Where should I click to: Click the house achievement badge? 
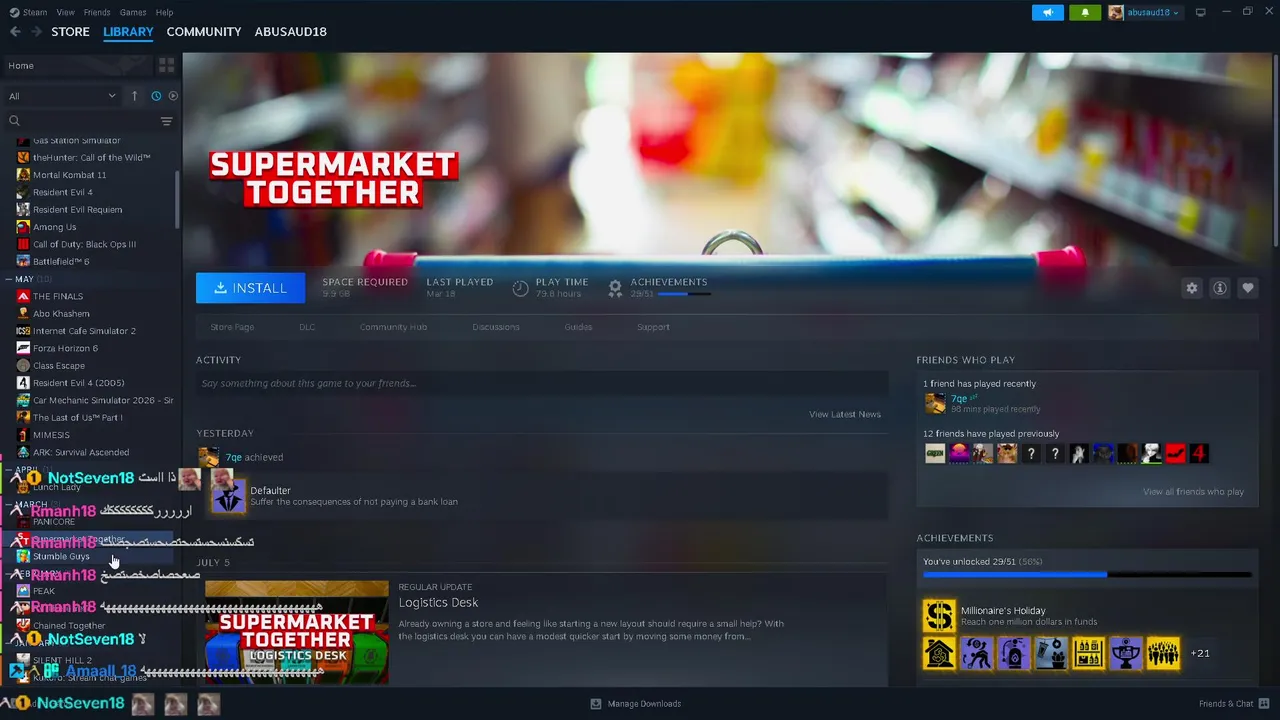[x=939, y=653]
